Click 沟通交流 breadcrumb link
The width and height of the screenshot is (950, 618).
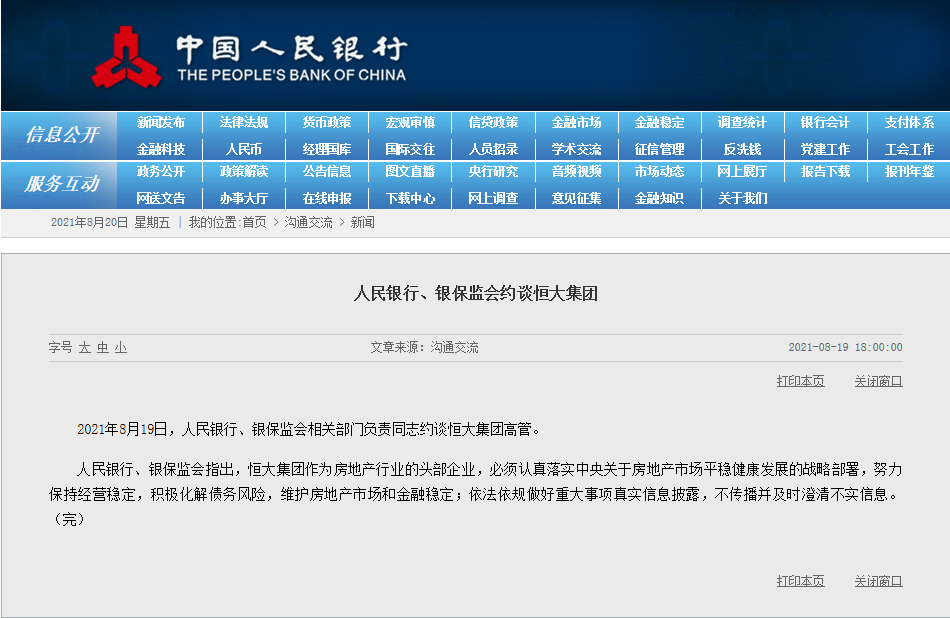308,222
